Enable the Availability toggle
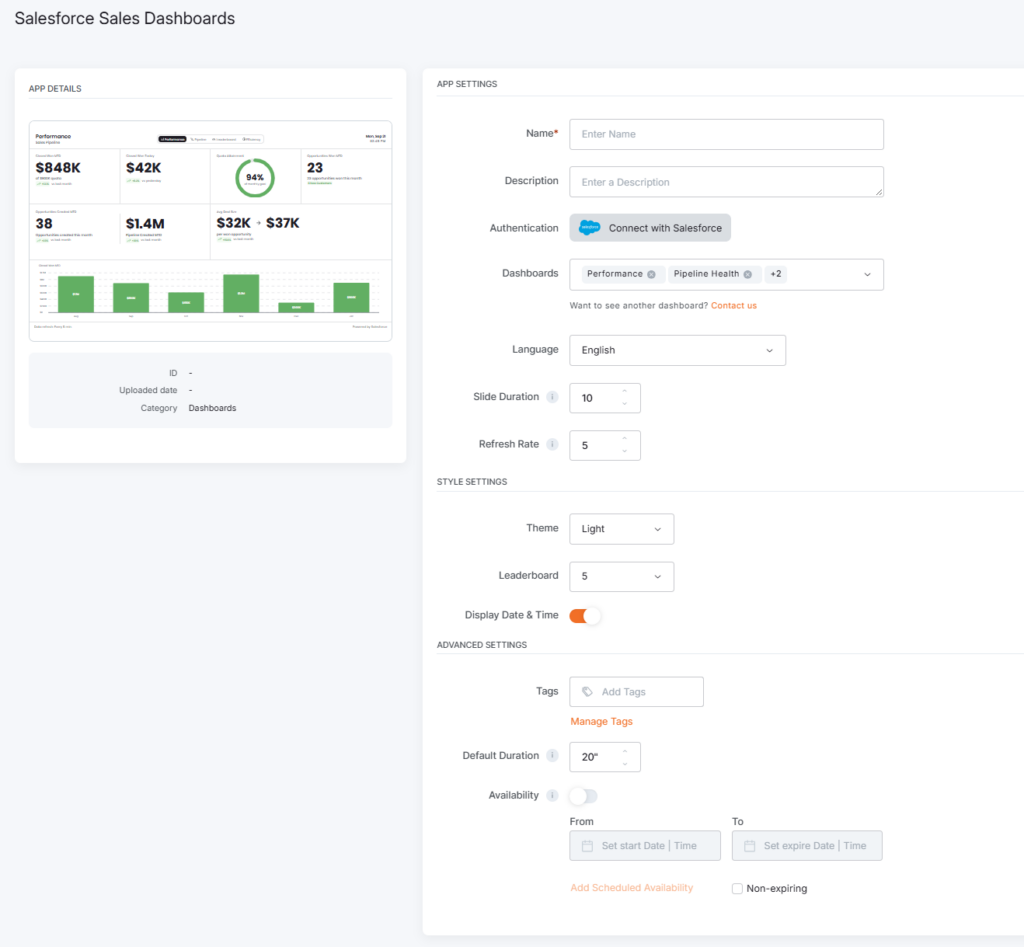 tap(583, 795)
